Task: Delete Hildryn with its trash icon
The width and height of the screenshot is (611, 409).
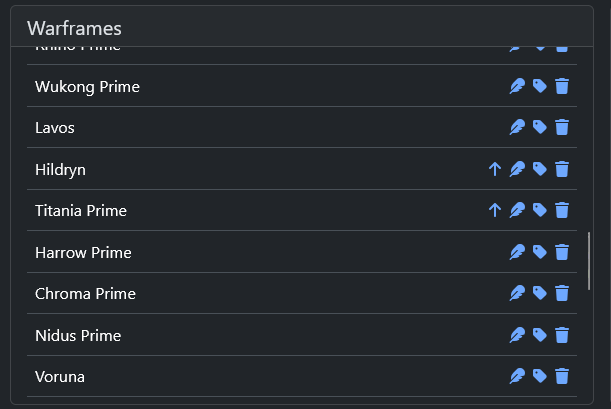Action: pyautogui.click(x=562, y=169)
